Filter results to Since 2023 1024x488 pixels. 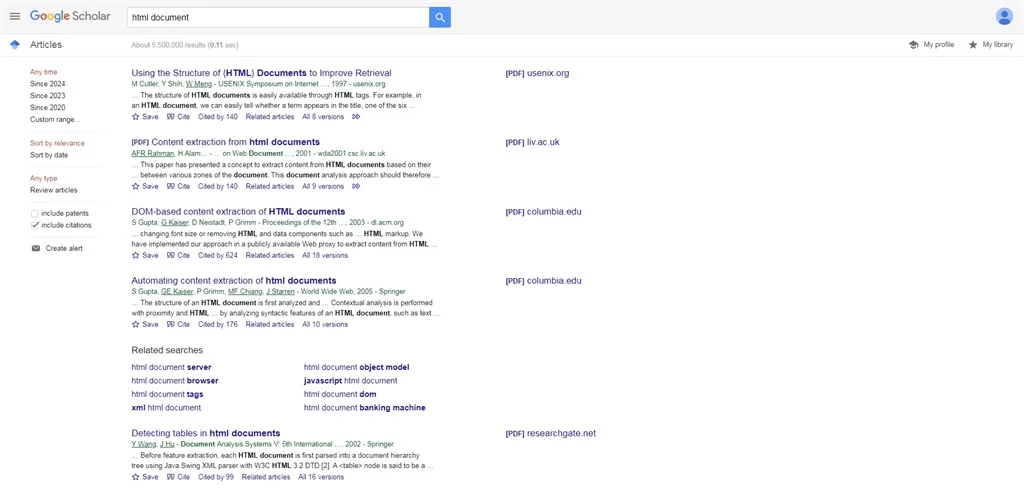tap(48, 96)
